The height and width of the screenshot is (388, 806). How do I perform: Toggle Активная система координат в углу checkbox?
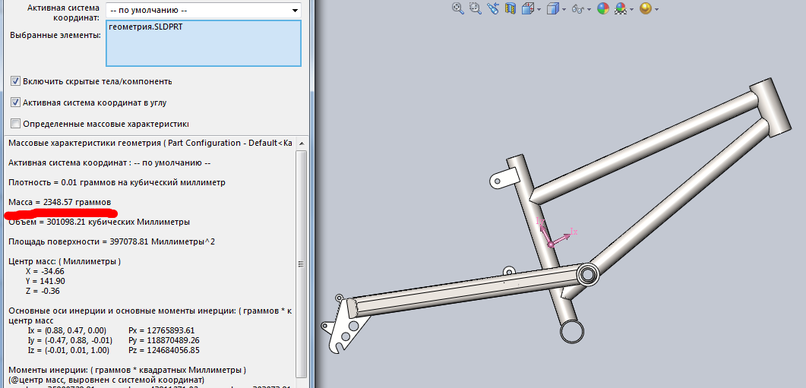[16, 102]
